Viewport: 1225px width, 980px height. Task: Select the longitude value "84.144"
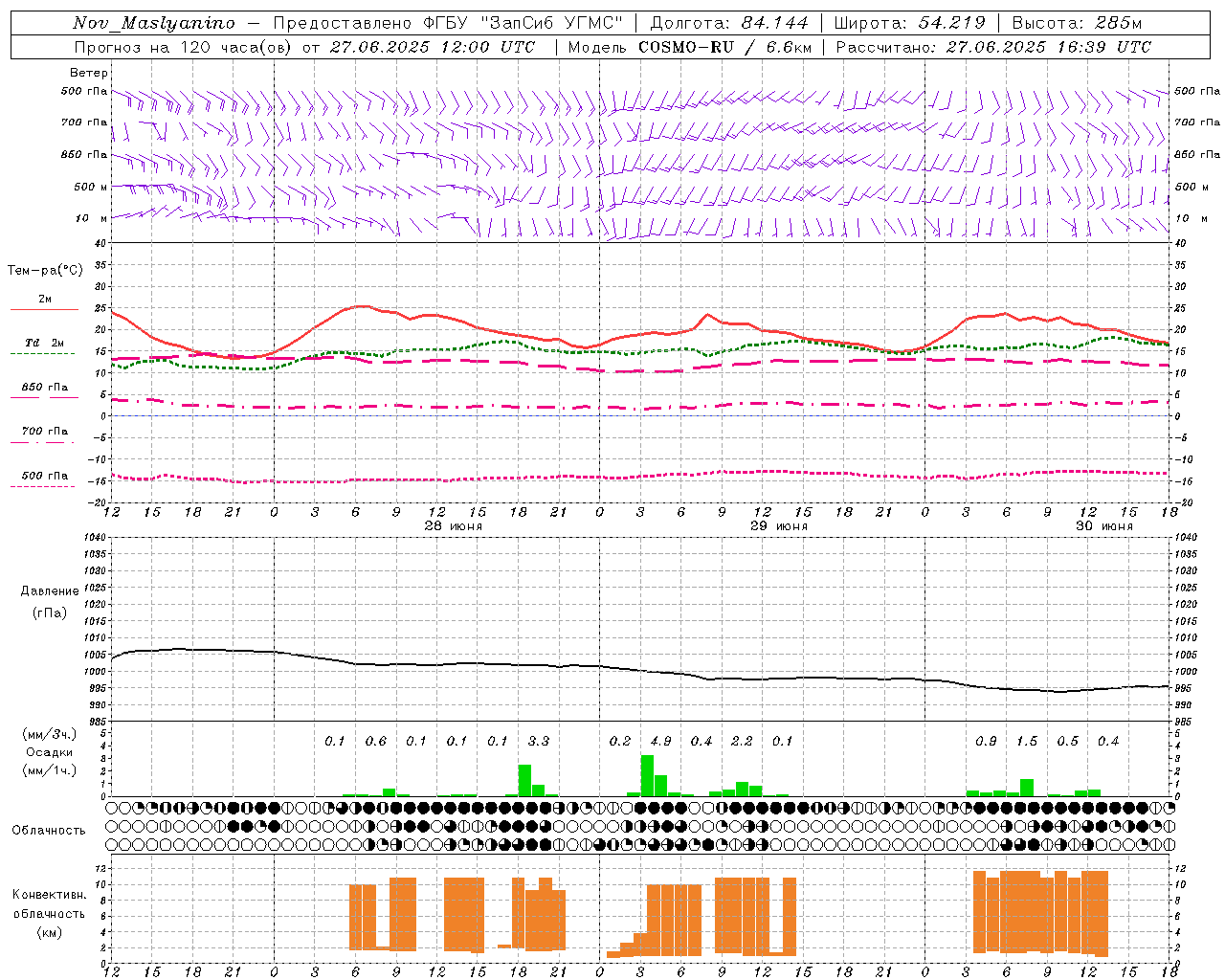coord(774,23)
